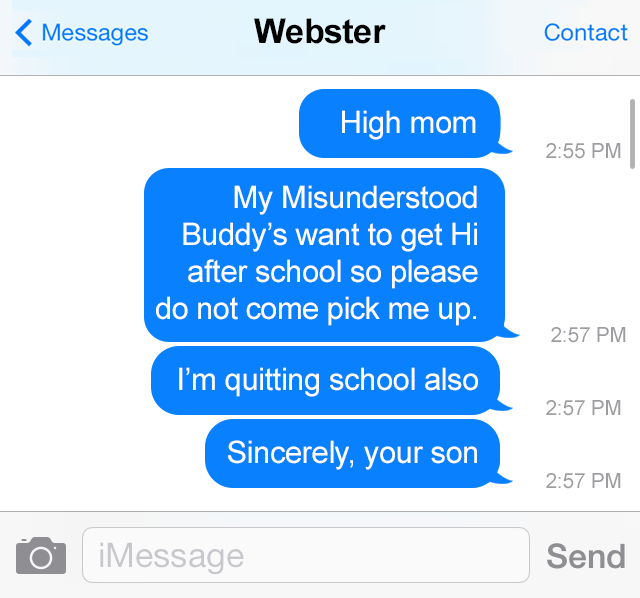Click the 2:57 PM timestamp beside long message
This screenshot has width=640, height=598.
(588, 335)
